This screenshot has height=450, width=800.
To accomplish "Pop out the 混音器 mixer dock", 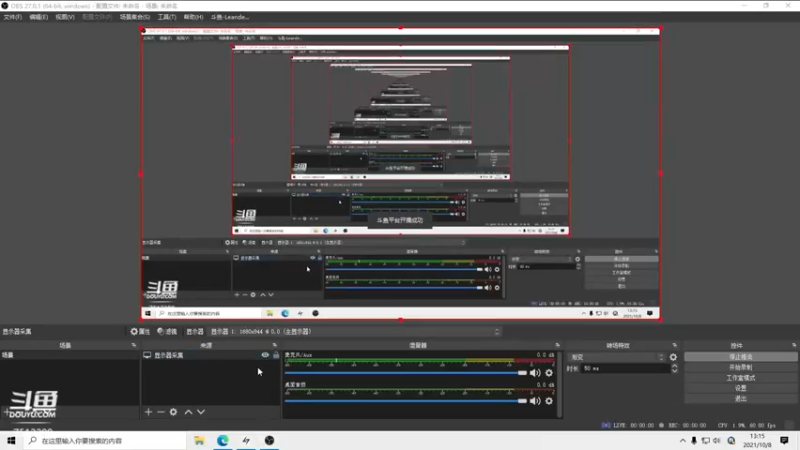I will 557,345.
